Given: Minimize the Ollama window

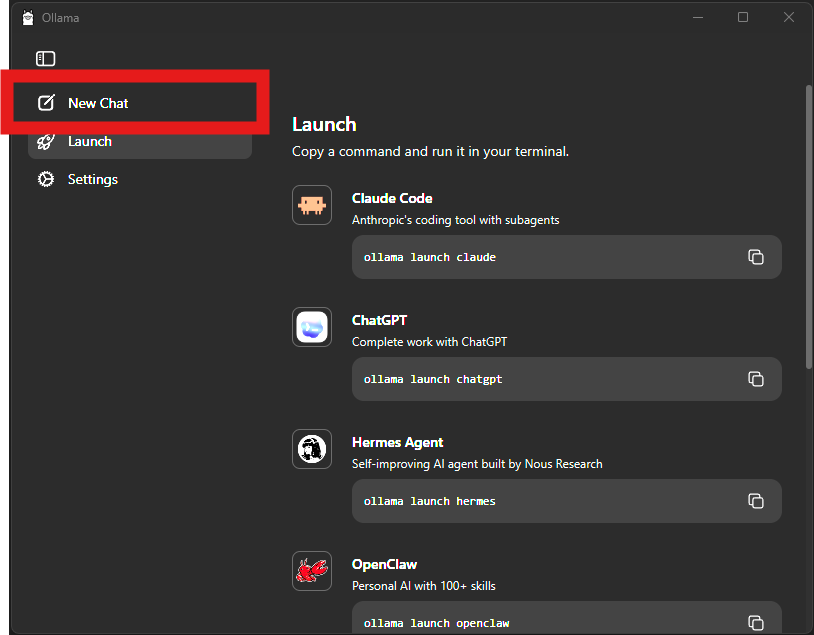Looking at the screenshot, I should click(x=698, y=18).
